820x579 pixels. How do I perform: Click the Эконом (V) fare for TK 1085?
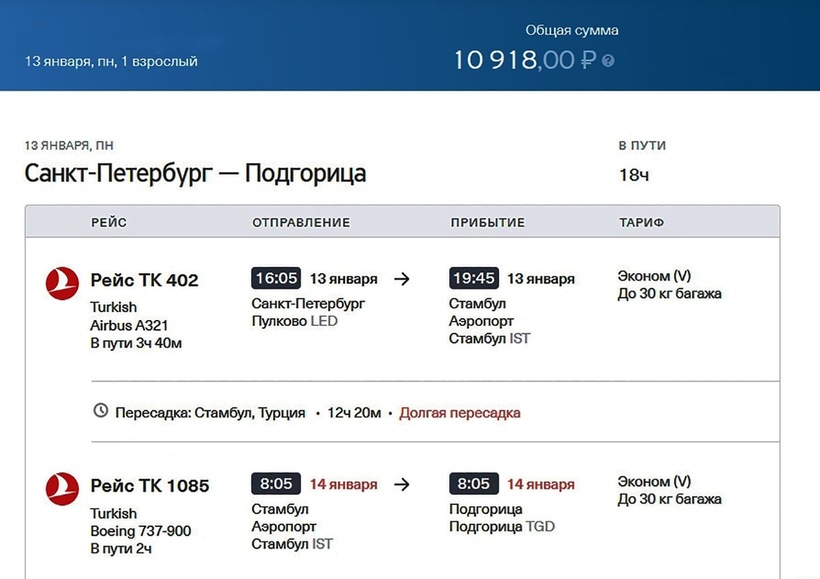point(654,482)
